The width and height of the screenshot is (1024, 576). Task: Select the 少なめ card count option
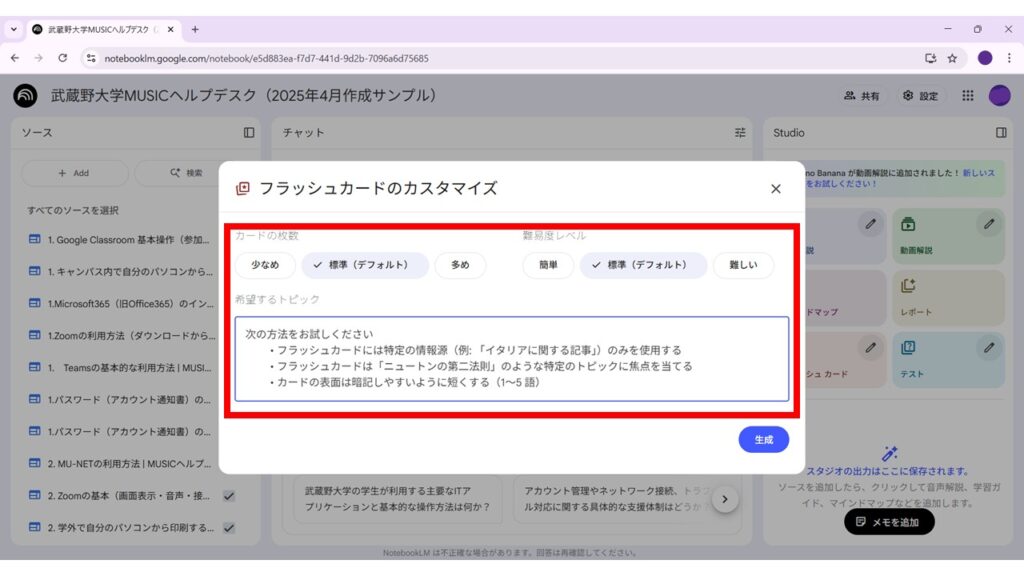tap(265, 265)
